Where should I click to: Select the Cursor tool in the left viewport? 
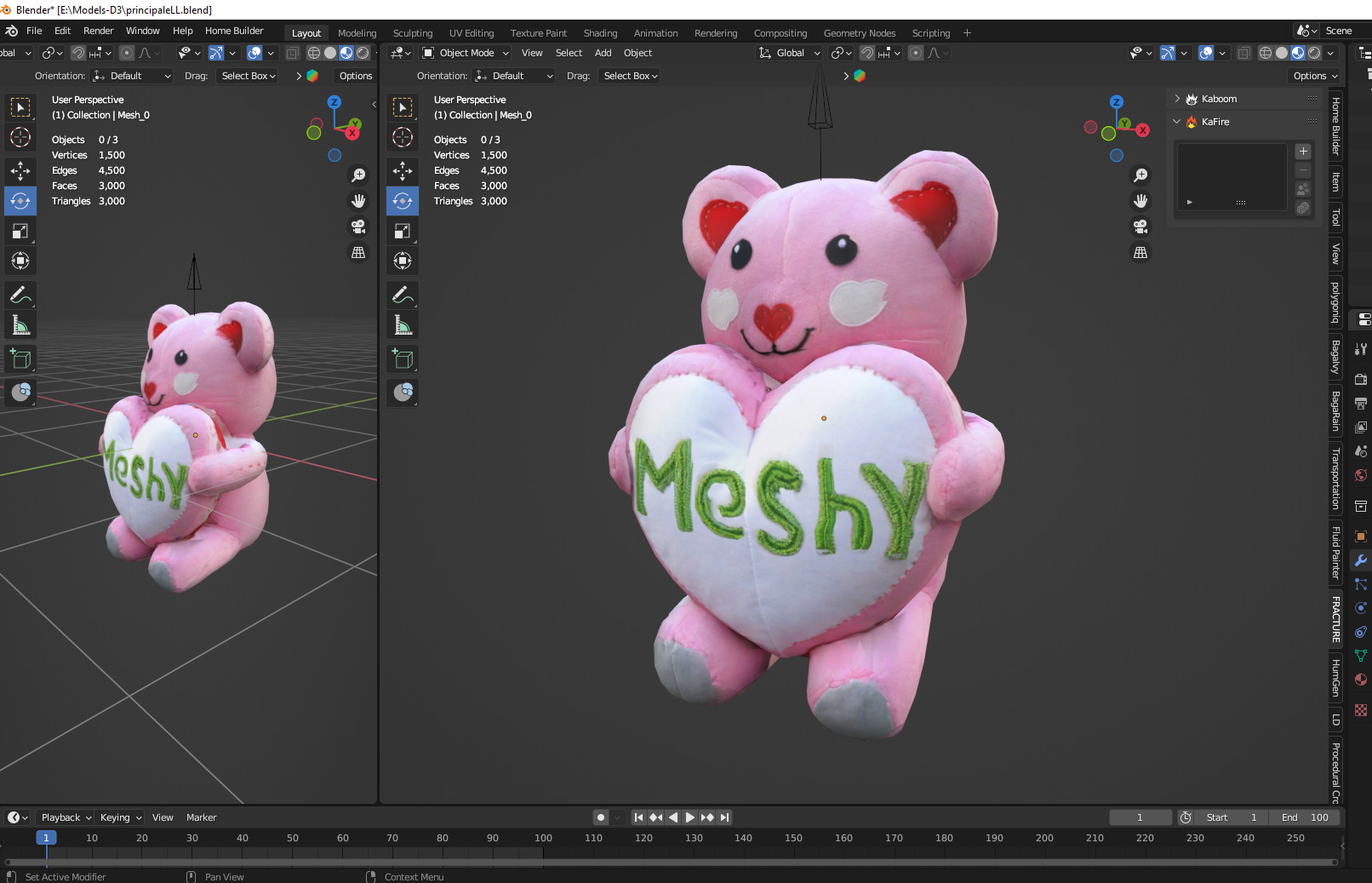pyautogui.click(x=20, y=137)
